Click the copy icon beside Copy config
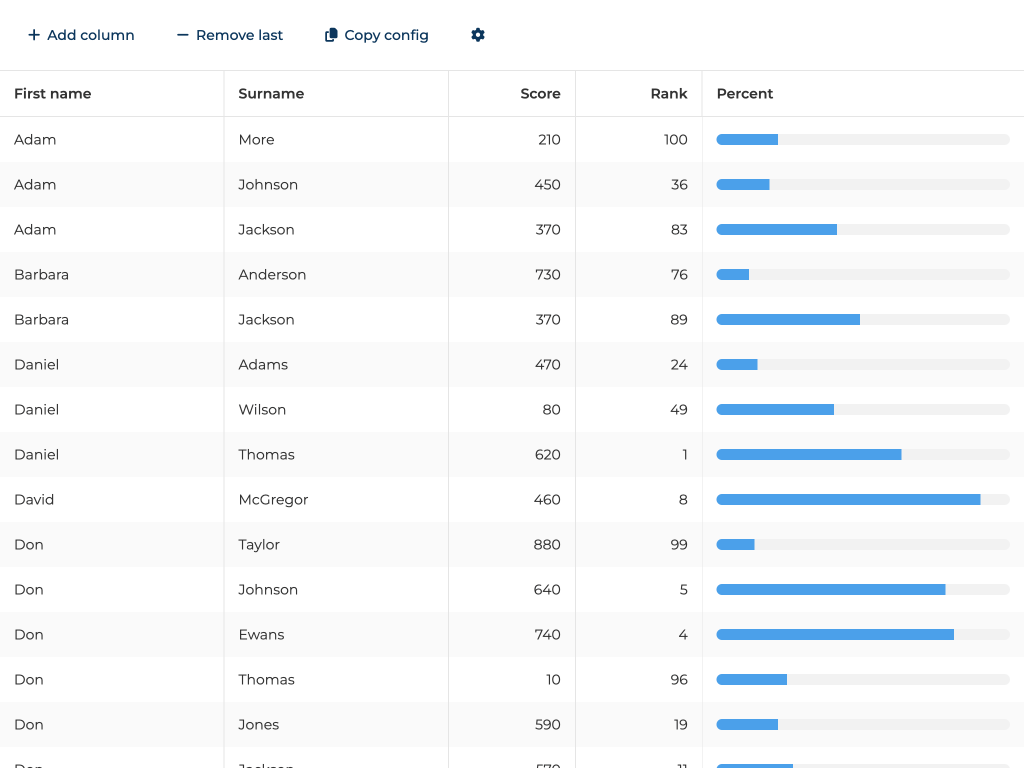 pos(331,35)
